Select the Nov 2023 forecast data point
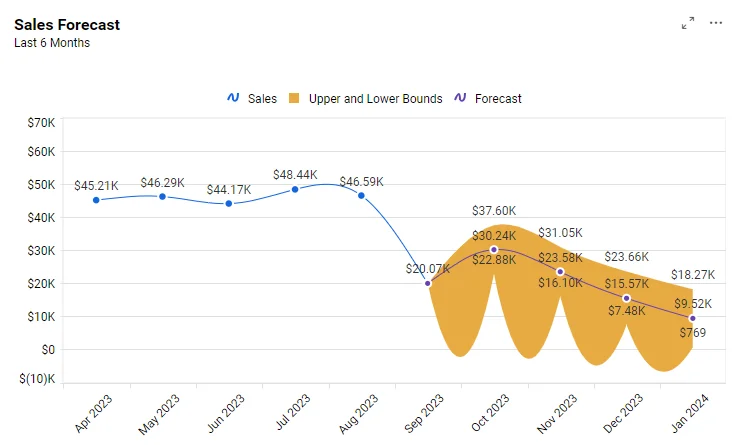Viewport: 740px width, 445px height. 560,272
